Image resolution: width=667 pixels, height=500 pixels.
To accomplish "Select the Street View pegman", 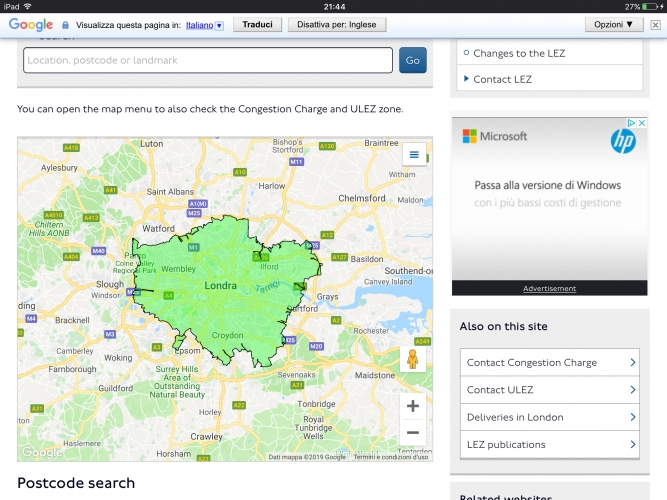I will pos(413,359).
